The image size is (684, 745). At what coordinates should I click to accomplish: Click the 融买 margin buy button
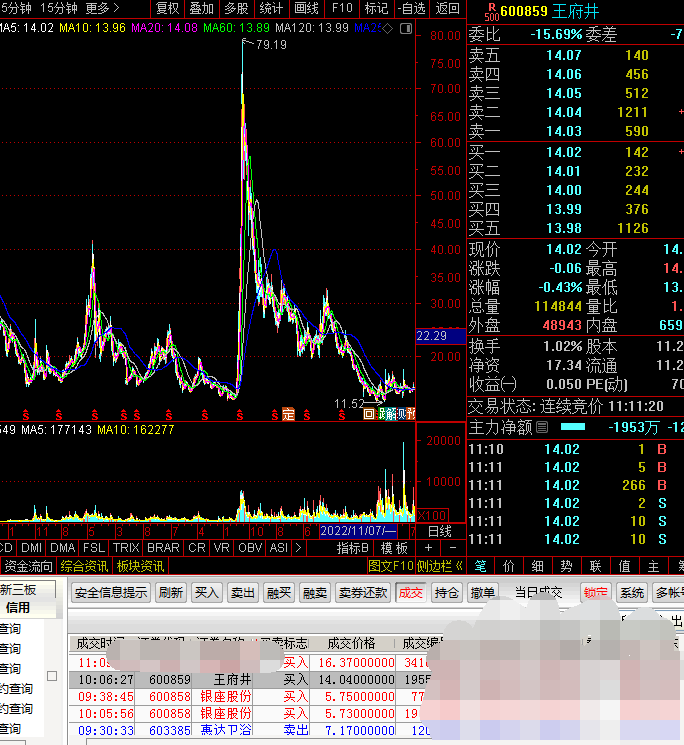pos(279,592)
